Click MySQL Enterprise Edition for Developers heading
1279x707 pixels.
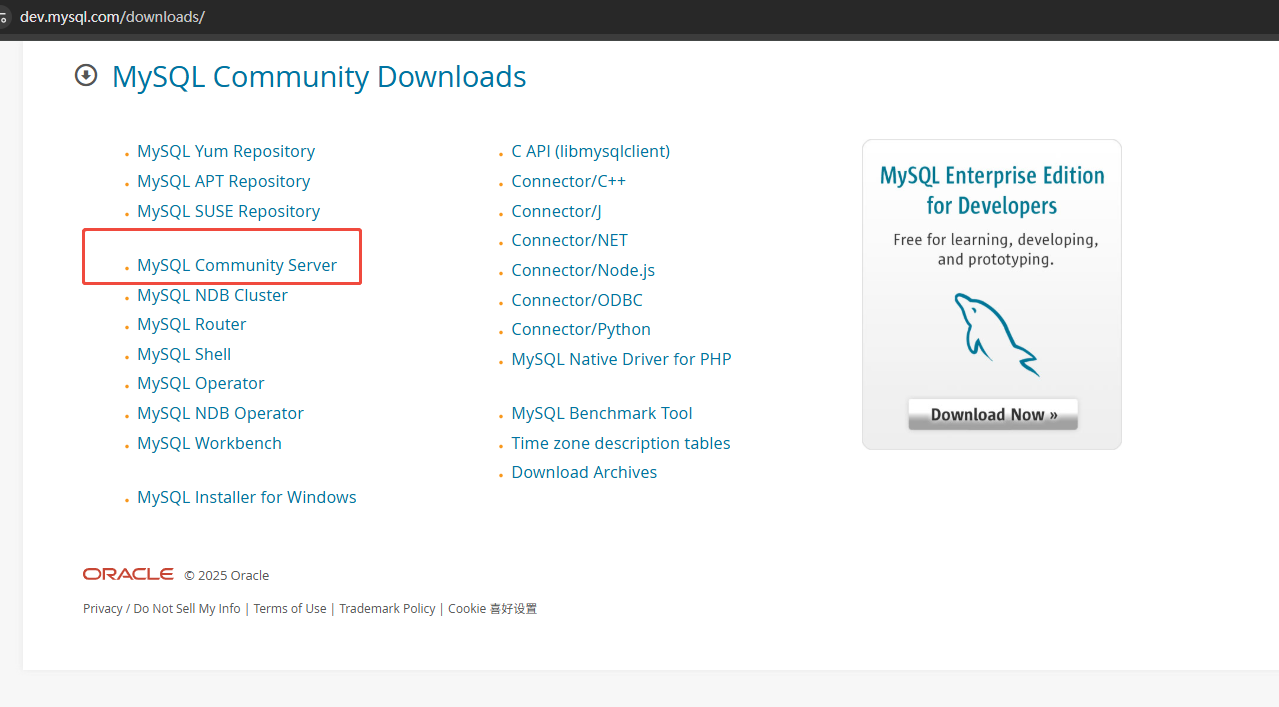point(992,190)
